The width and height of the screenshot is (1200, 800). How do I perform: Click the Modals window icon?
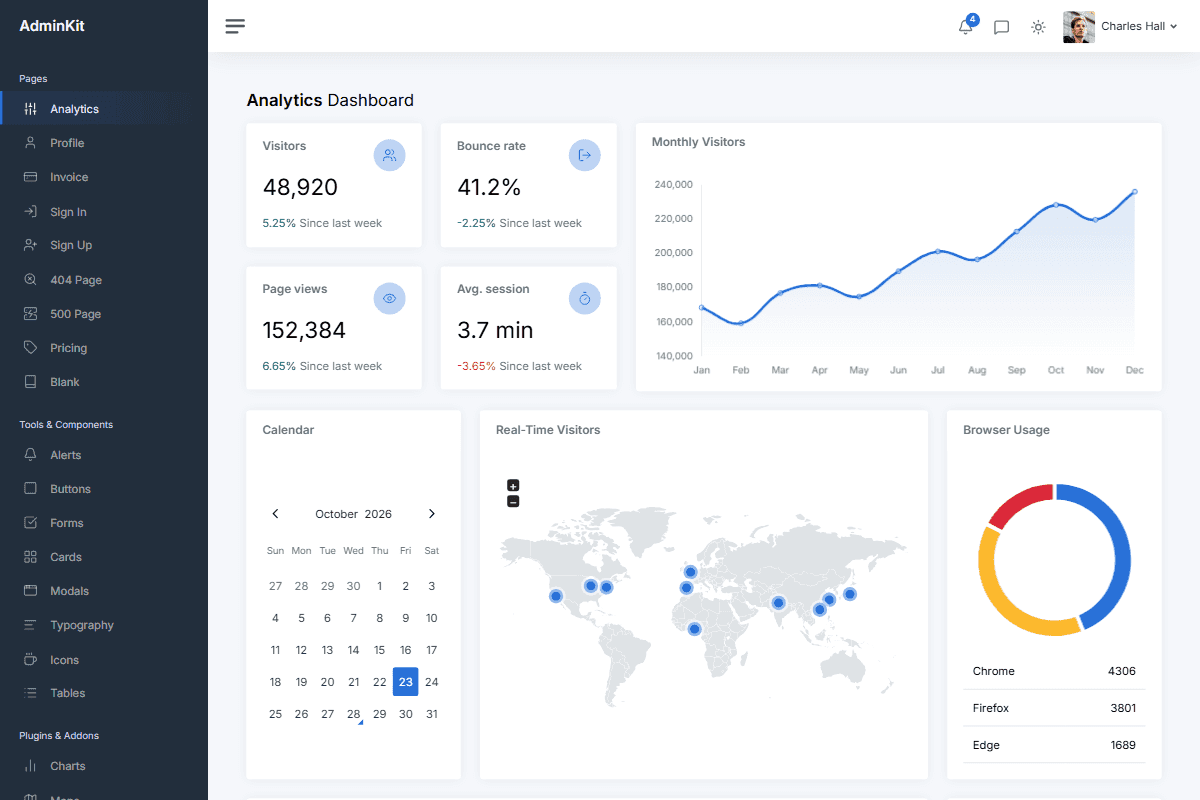tap(30, 591)
